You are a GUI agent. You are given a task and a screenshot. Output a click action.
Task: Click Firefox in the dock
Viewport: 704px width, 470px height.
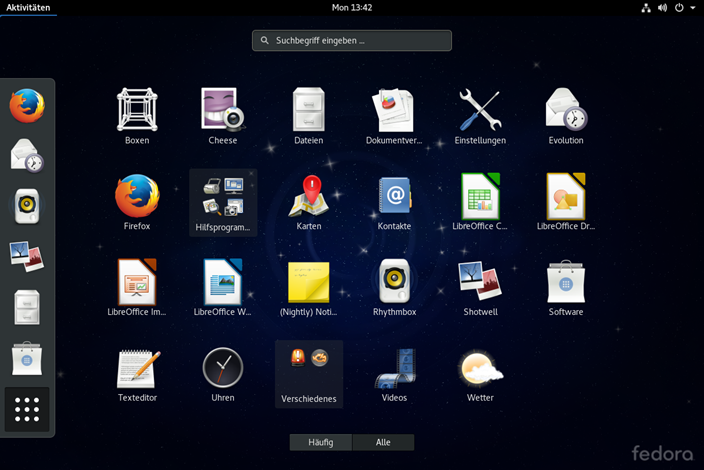coord(27,106)
